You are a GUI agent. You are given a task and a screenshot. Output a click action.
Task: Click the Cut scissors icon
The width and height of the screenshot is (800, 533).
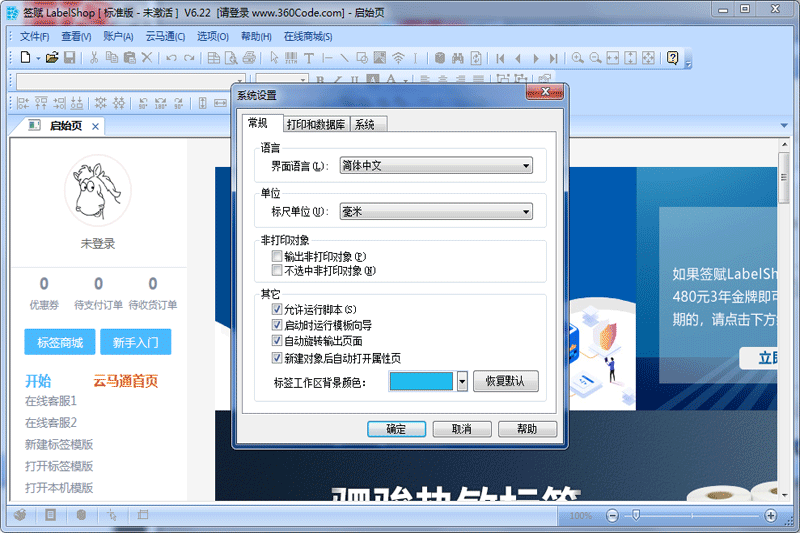pos(94,58)
